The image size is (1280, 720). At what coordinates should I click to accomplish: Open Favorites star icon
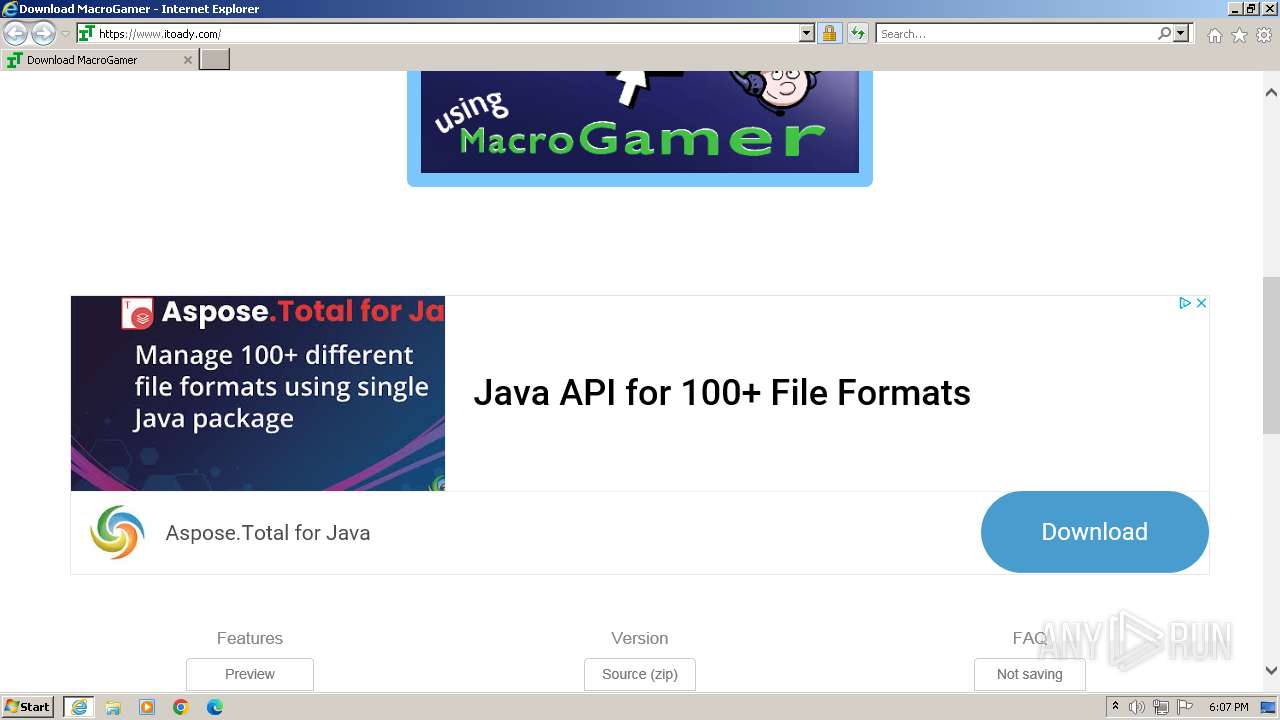1239,35
